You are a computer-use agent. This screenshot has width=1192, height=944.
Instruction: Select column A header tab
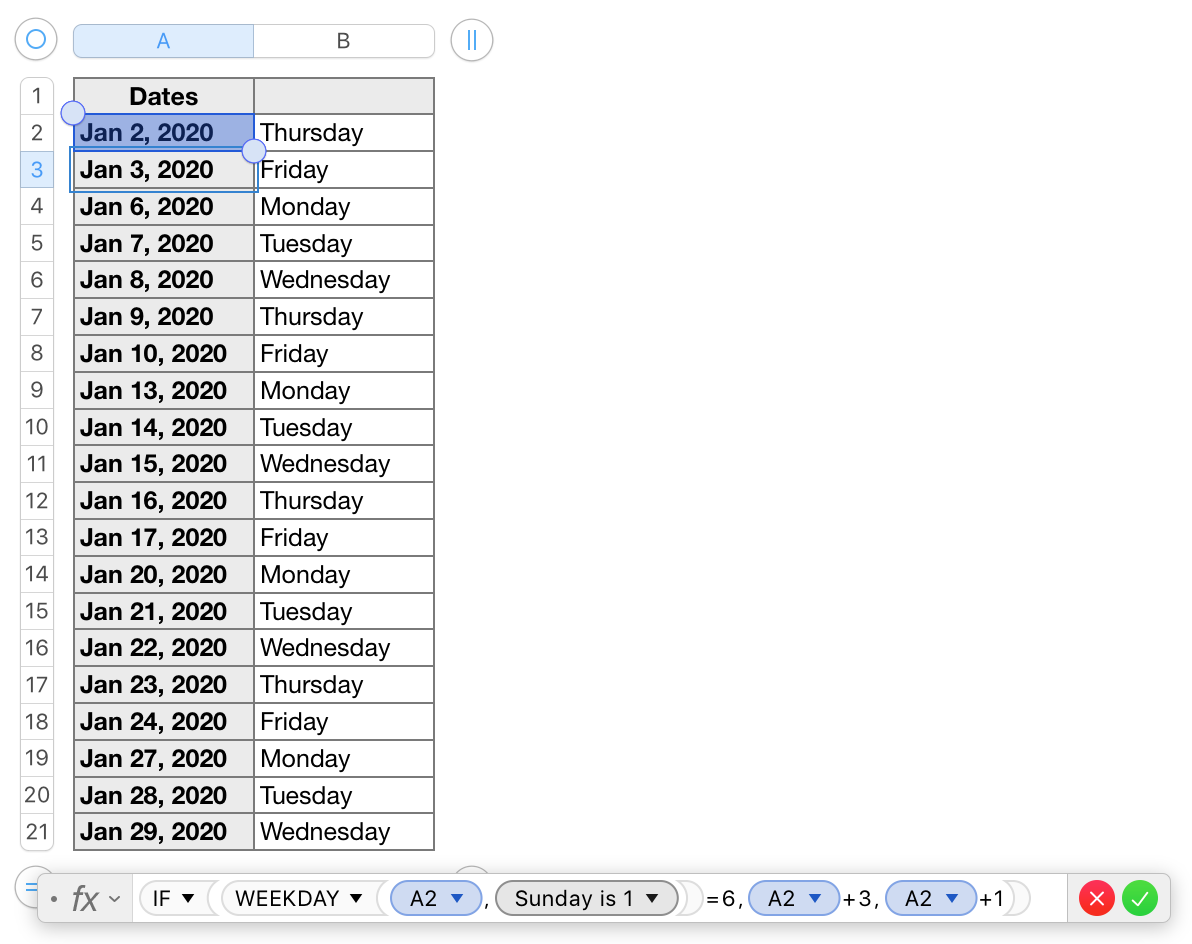163,41
